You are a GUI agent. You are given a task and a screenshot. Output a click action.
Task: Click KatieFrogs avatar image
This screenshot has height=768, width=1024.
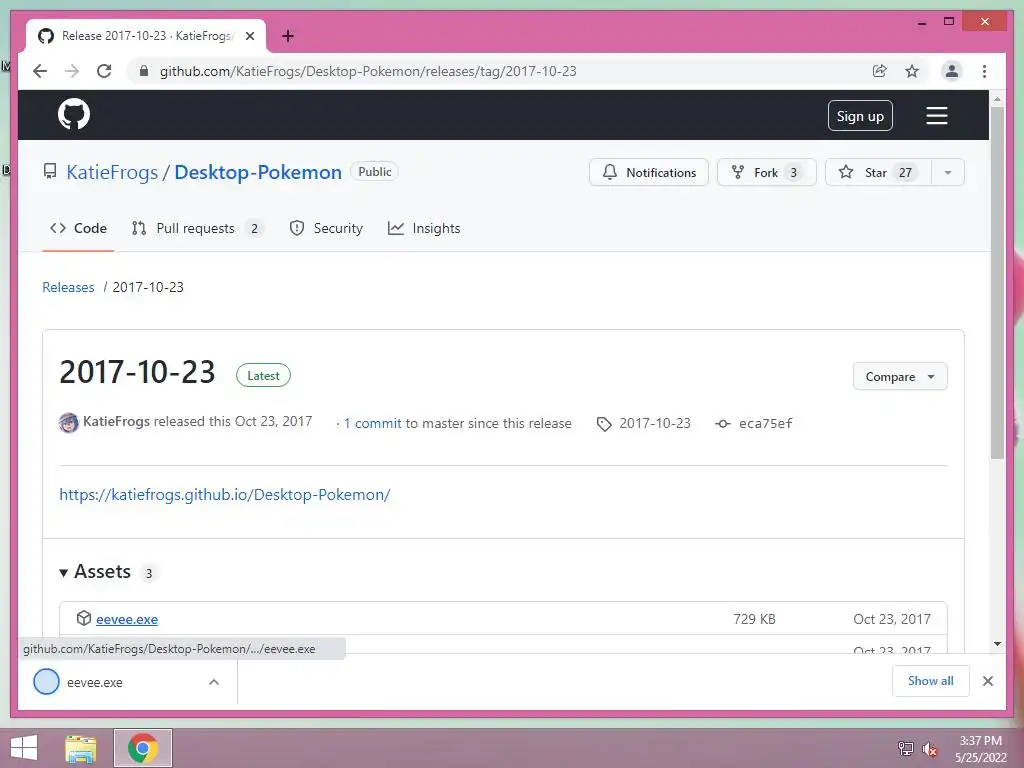point(69,423)
